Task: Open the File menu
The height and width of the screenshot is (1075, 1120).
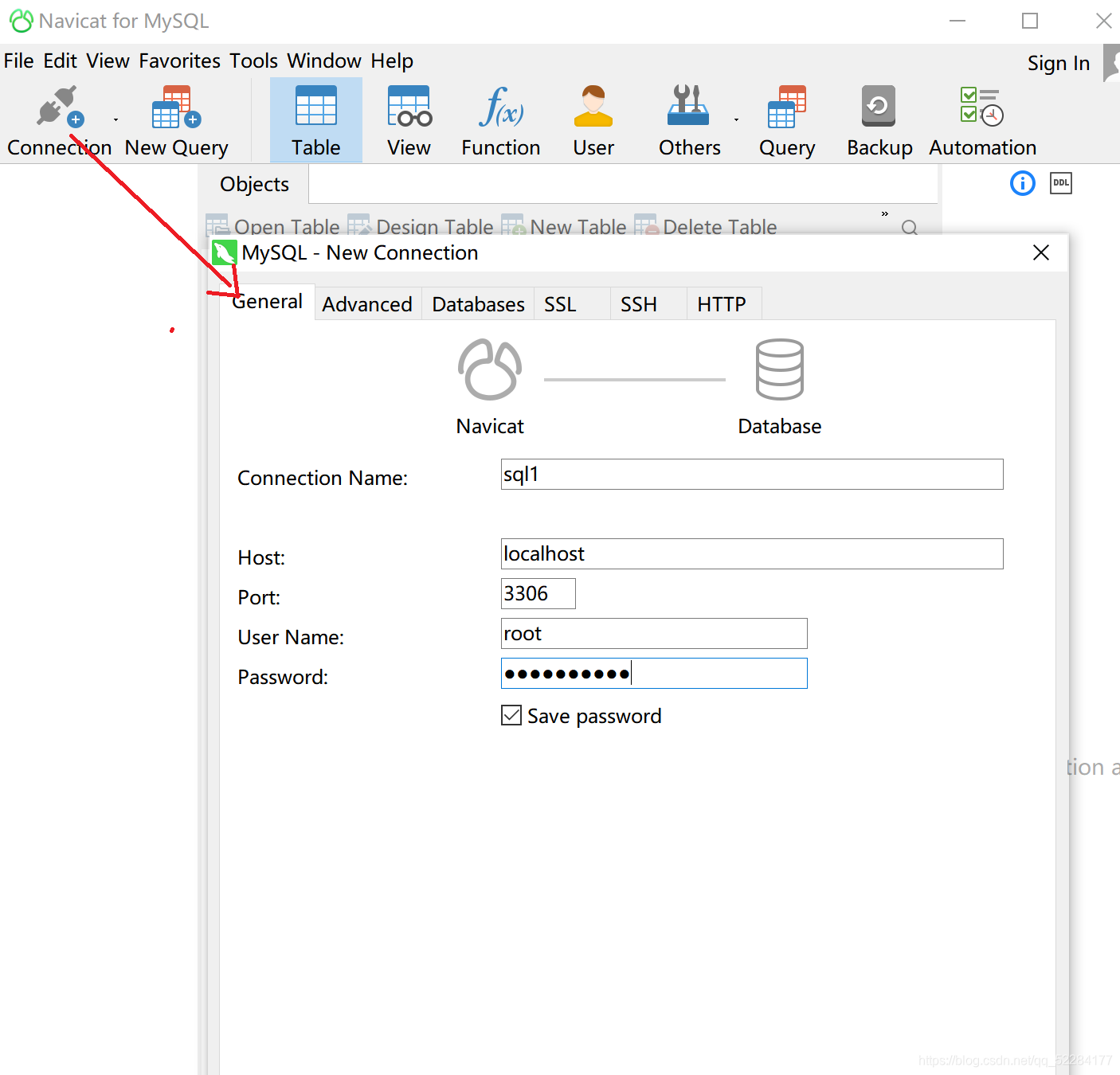Action: [19, 61]
